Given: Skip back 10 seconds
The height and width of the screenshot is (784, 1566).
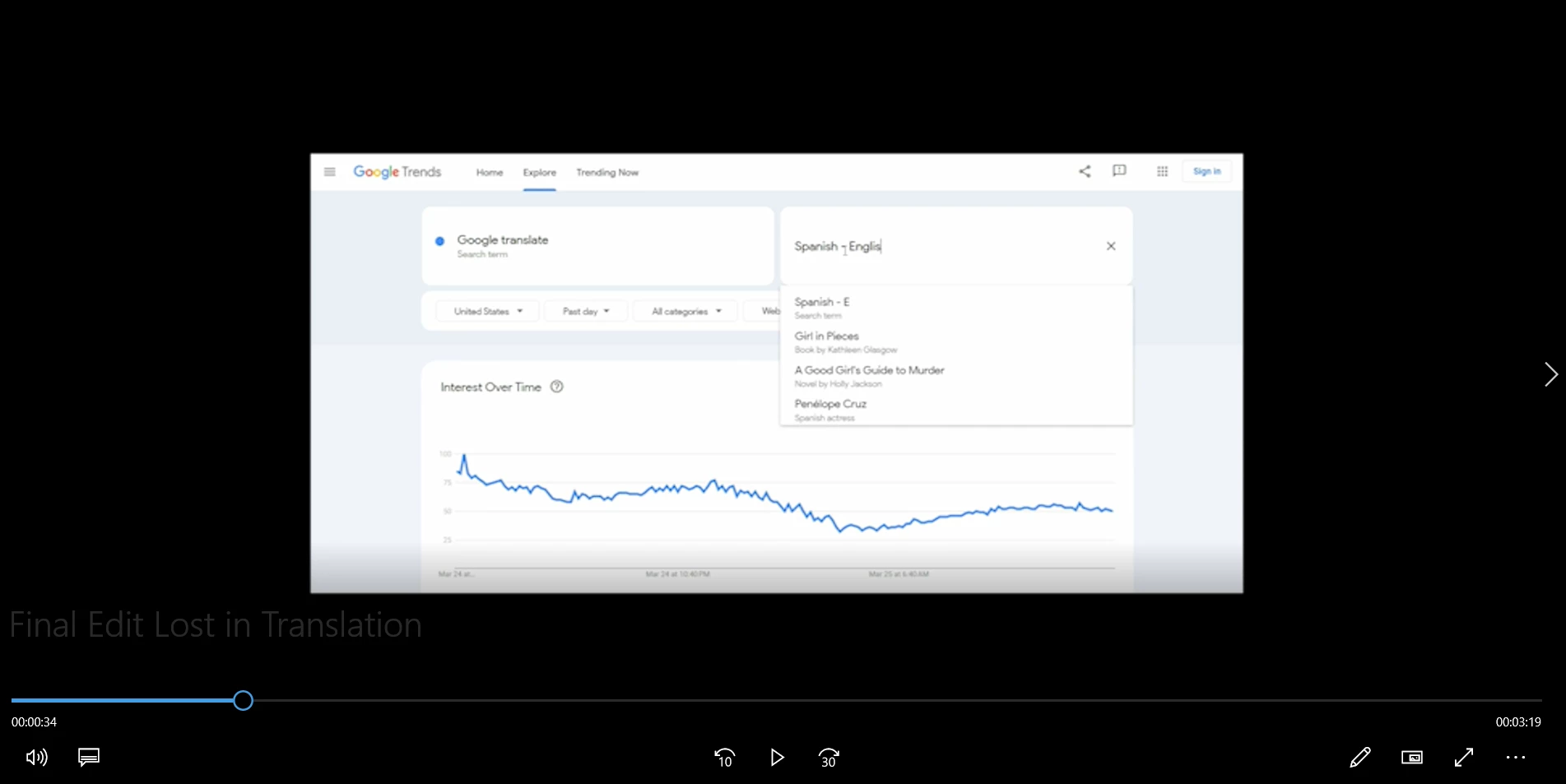Looking at the screenshot, I should coord(724,758).
